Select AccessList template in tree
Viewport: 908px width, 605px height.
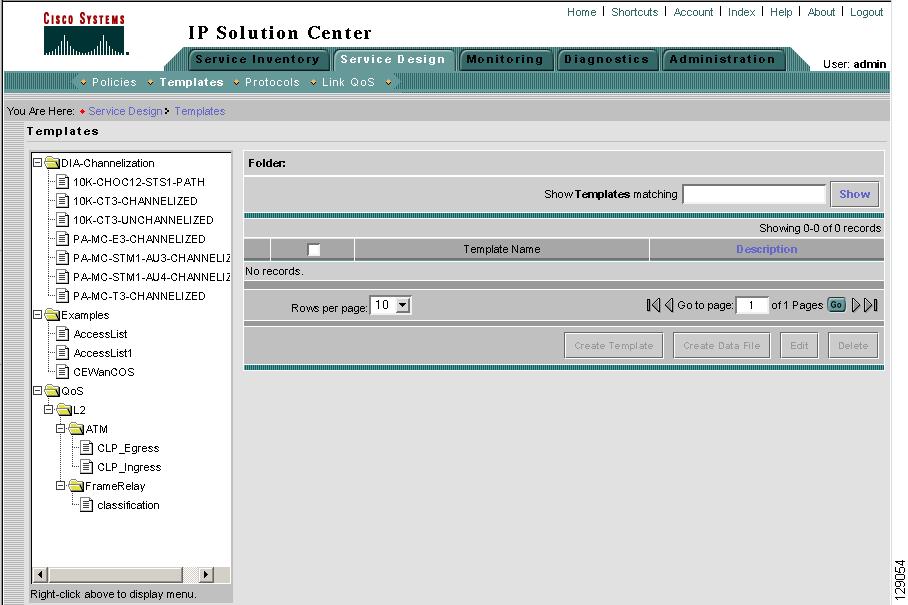pyautogui.click(x=100, y=334)
